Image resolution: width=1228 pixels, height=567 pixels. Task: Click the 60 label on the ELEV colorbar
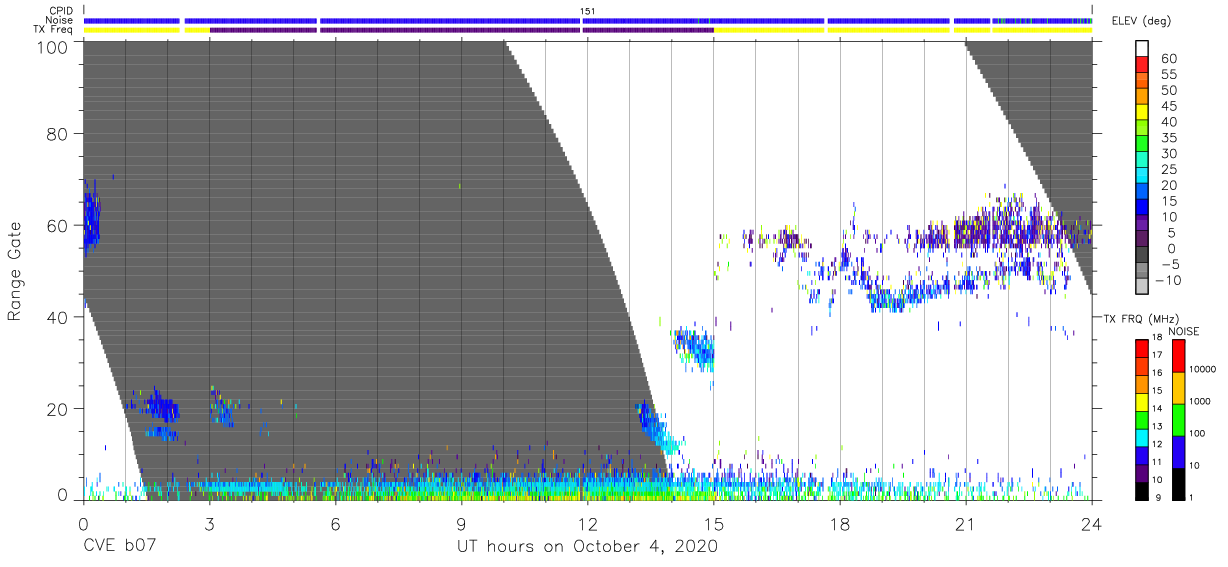1169,59
